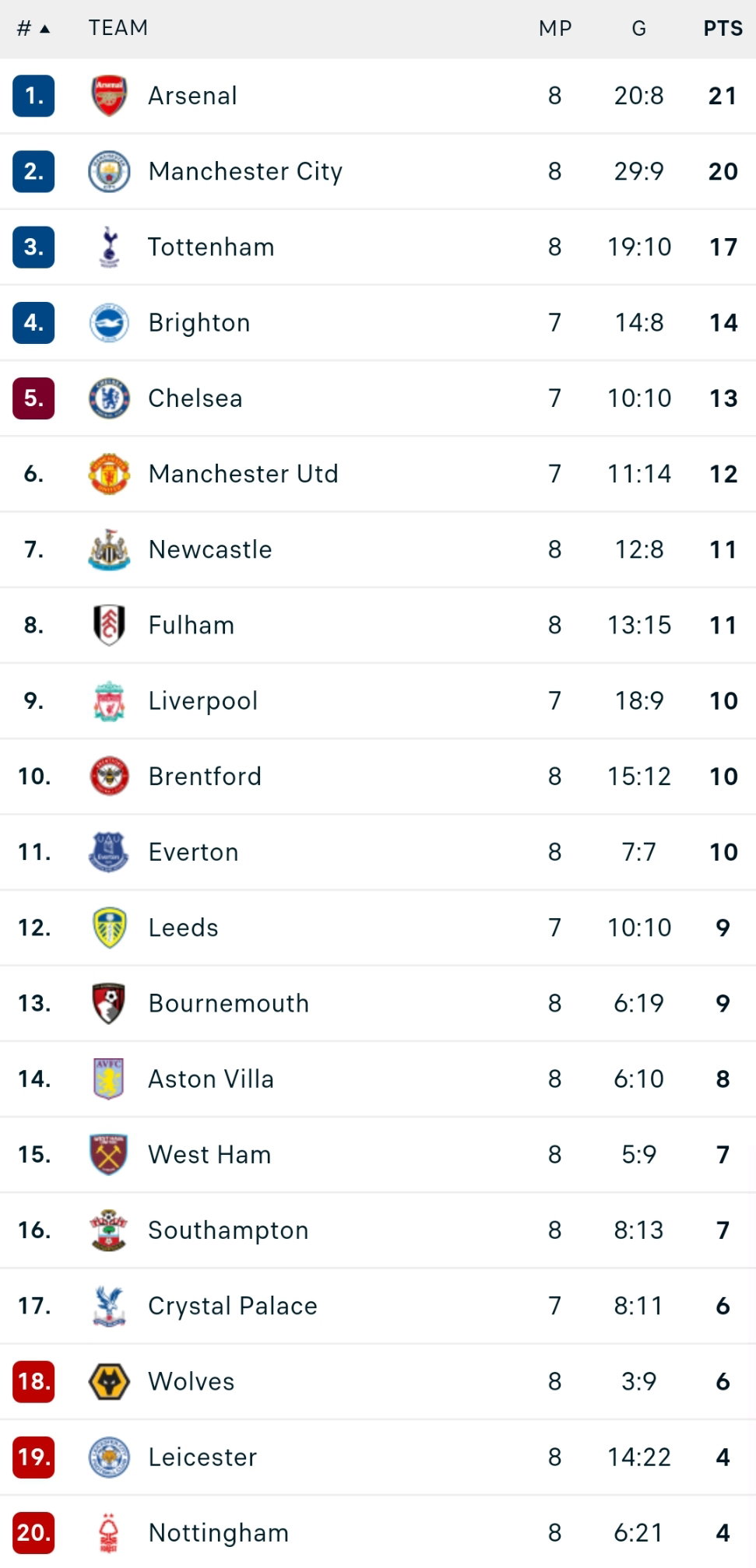Click the Manchester Utd crest
756x1568 pixels.
[x=109, y=473]
